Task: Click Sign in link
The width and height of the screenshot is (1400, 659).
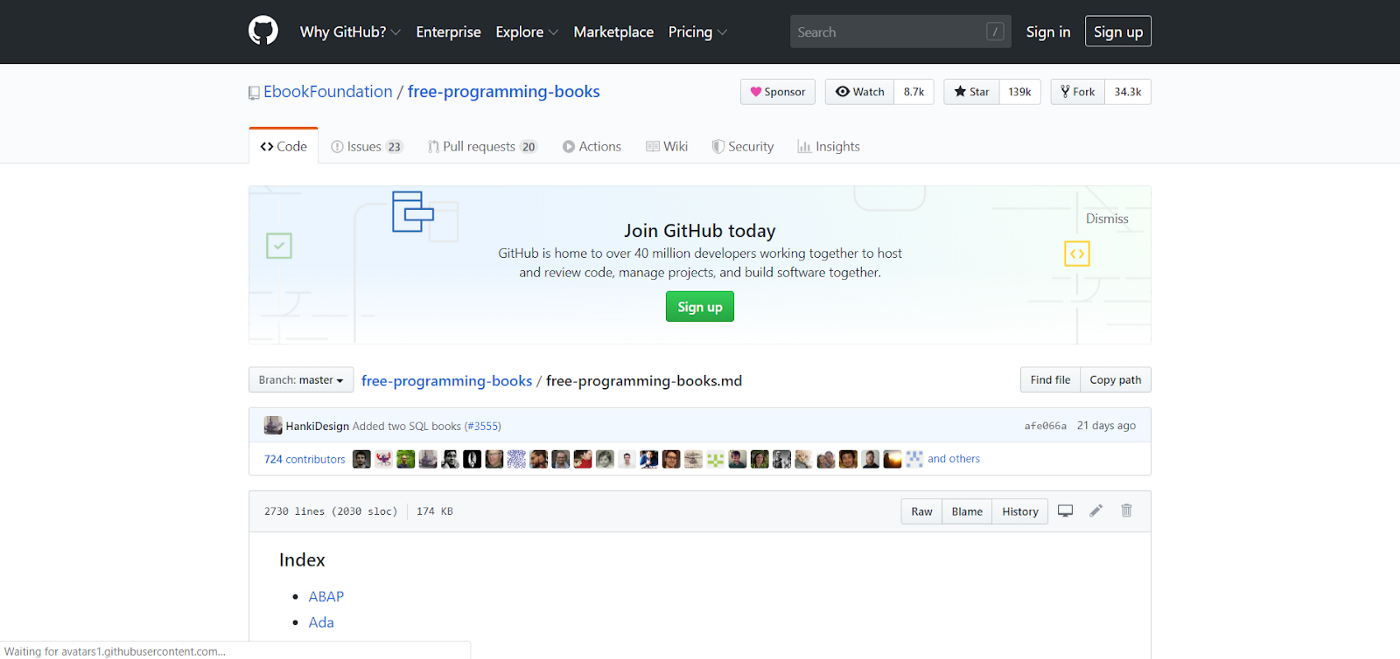Action: pos(1048,32)
